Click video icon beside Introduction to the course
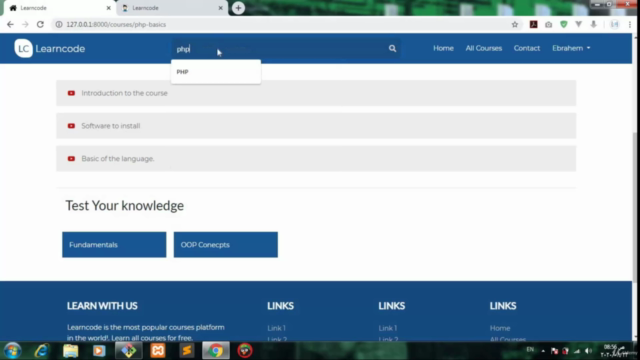Image resolution: width=640 pixels, height=360 pixels. point(71,93)
